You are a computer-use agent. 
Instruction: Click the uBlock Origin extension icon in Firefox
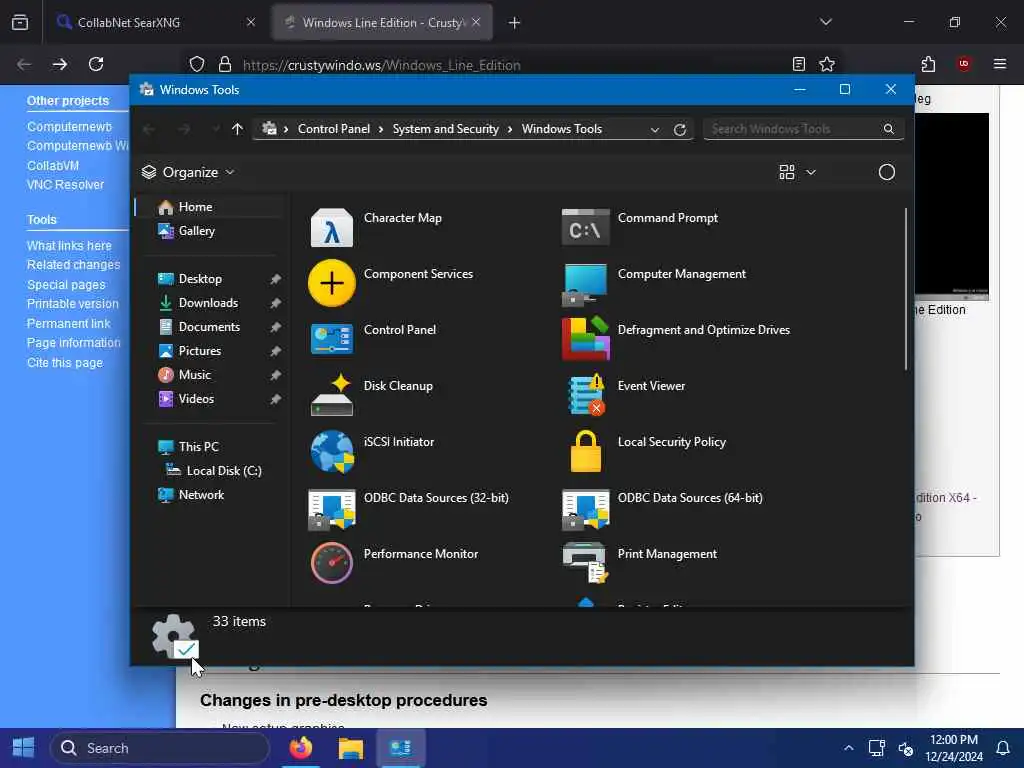pyautogui.click(x=963, y=64)
